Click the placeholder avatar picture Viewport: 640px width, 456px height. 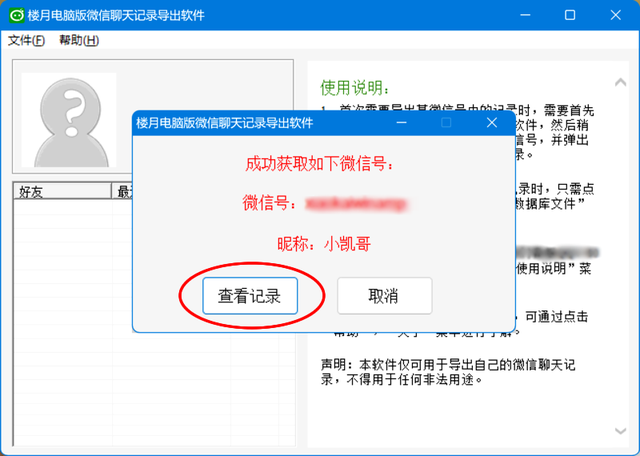[69, 120]
